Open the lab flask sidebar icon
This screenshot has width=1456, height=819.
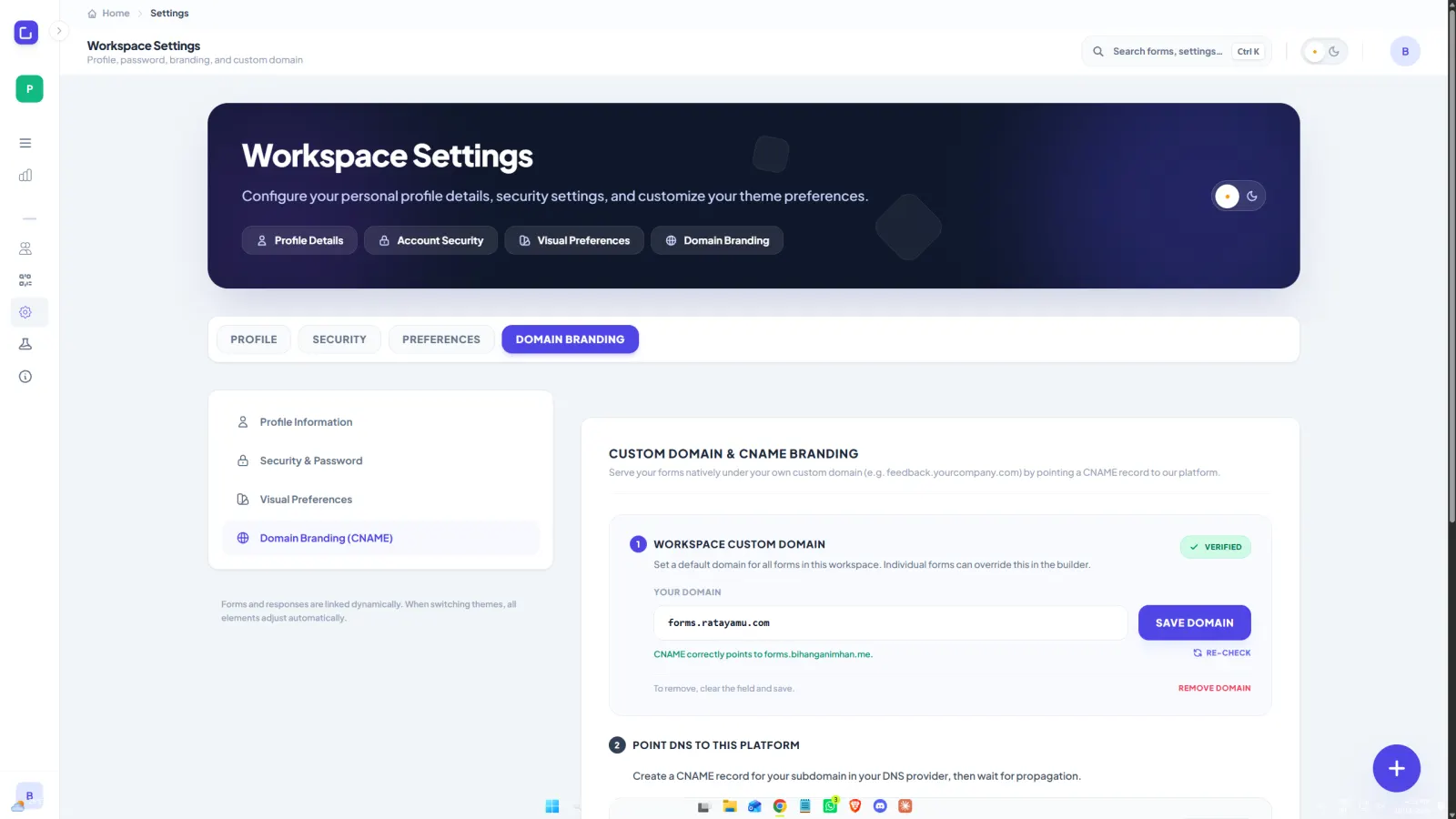(x=25, y=344)
